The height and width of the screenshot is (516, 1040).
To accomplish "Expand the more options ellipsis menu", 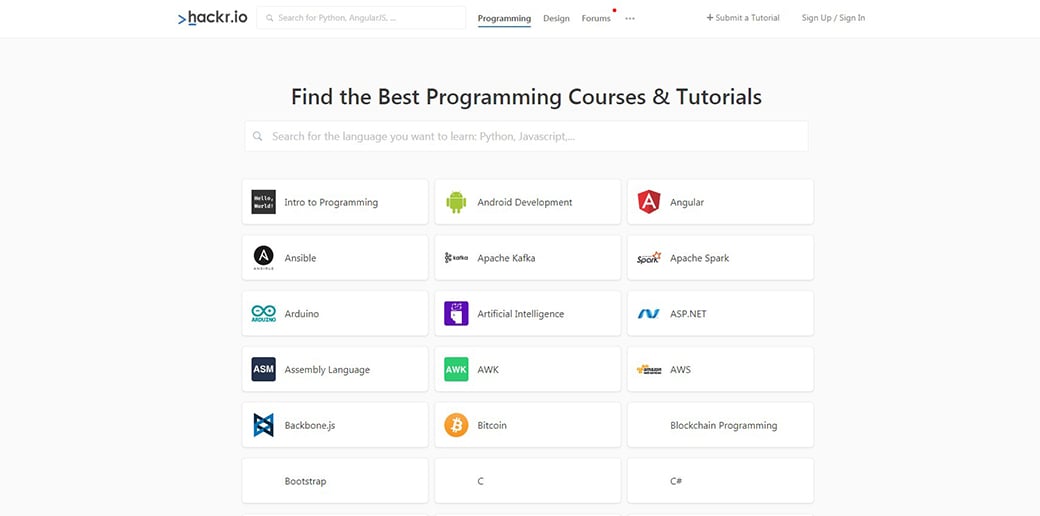I will [x=630, y=18].
